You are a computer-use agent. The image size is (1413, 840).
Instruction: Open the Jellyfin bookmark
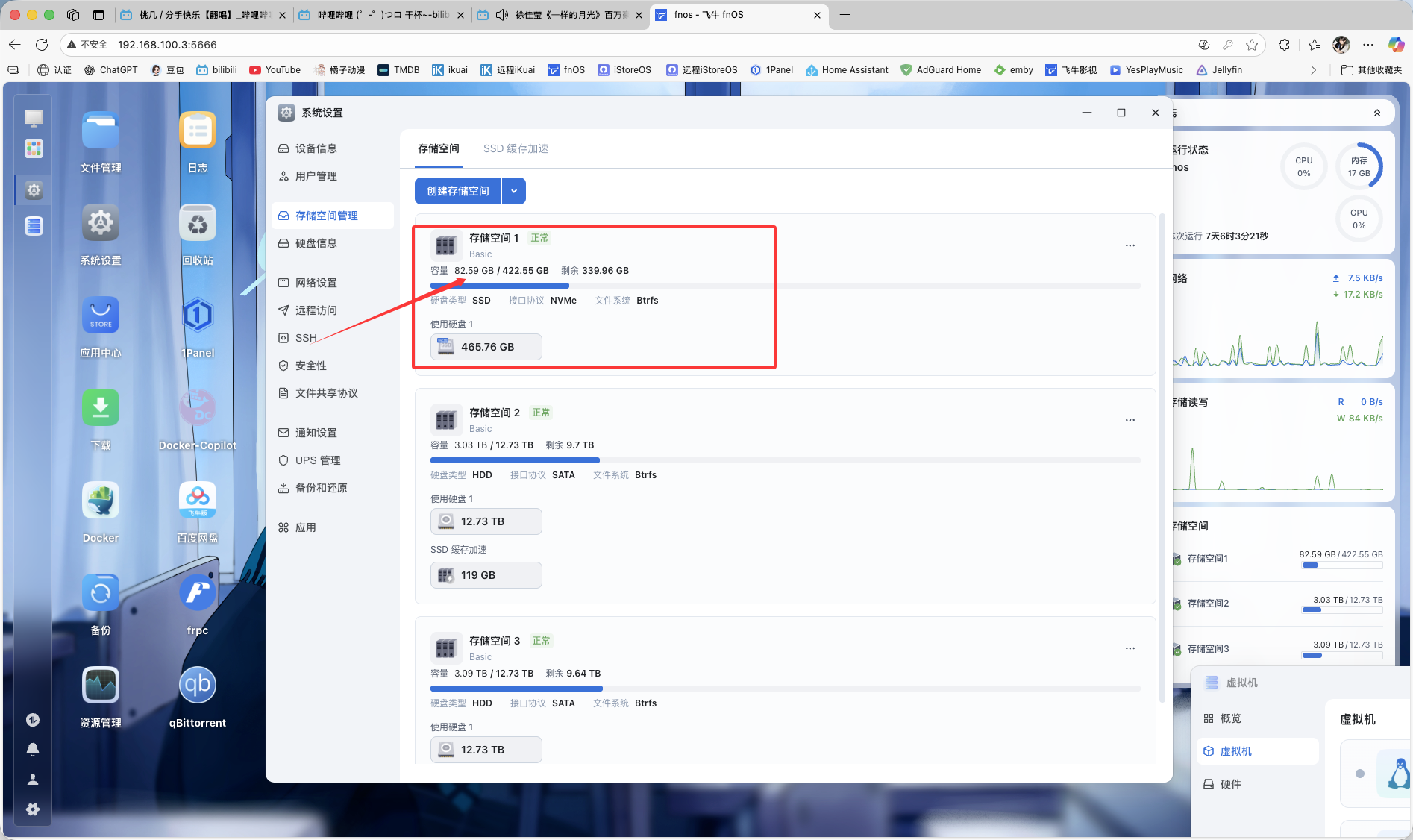pyautogui.click(x=1219, y=70)
